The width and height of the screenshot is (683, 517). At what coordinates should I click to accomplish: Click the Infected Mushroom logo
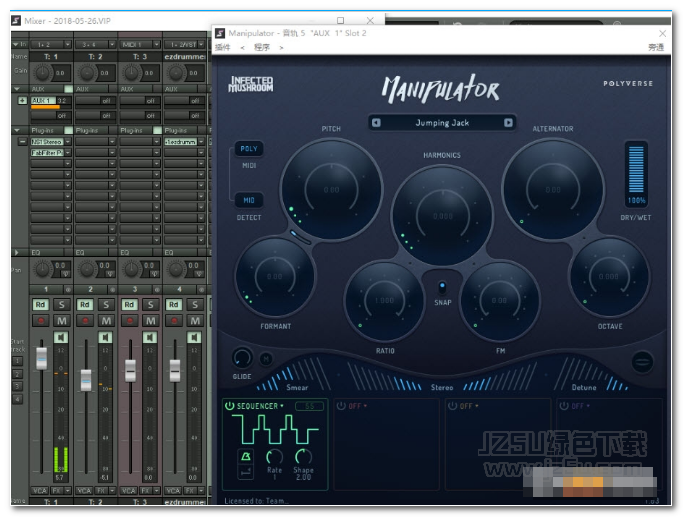(x=251, y=84)
